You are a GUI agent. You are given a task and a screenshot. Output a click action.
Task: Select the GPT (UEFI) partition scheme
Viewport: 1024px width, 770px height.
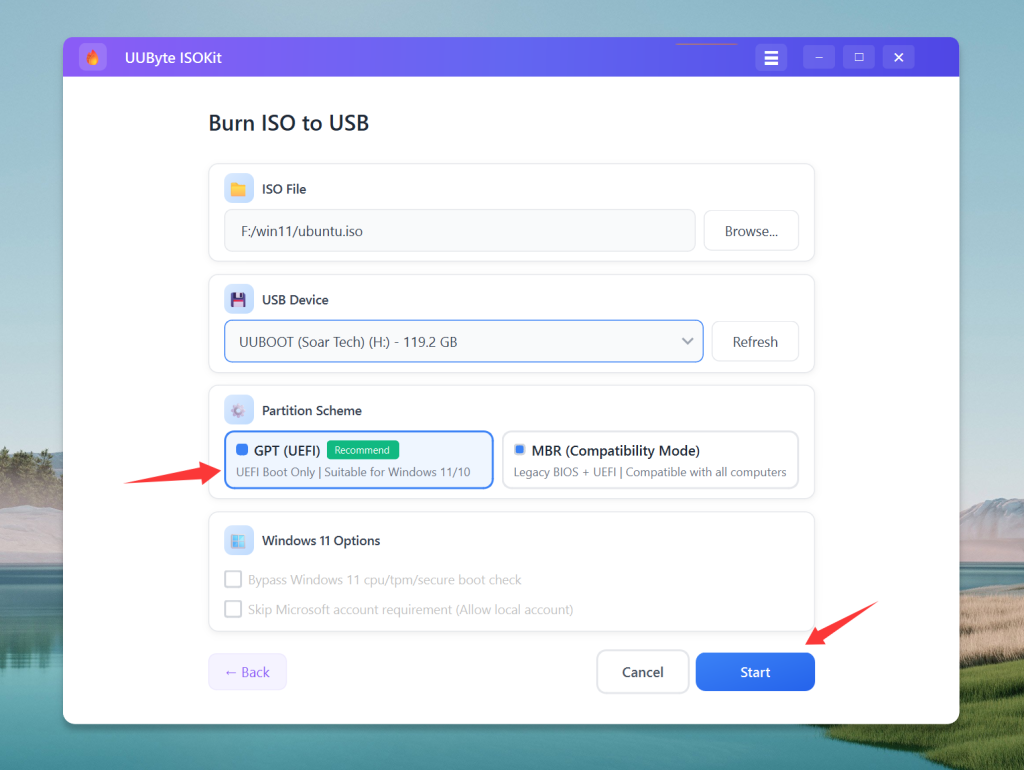pos(359,460)
